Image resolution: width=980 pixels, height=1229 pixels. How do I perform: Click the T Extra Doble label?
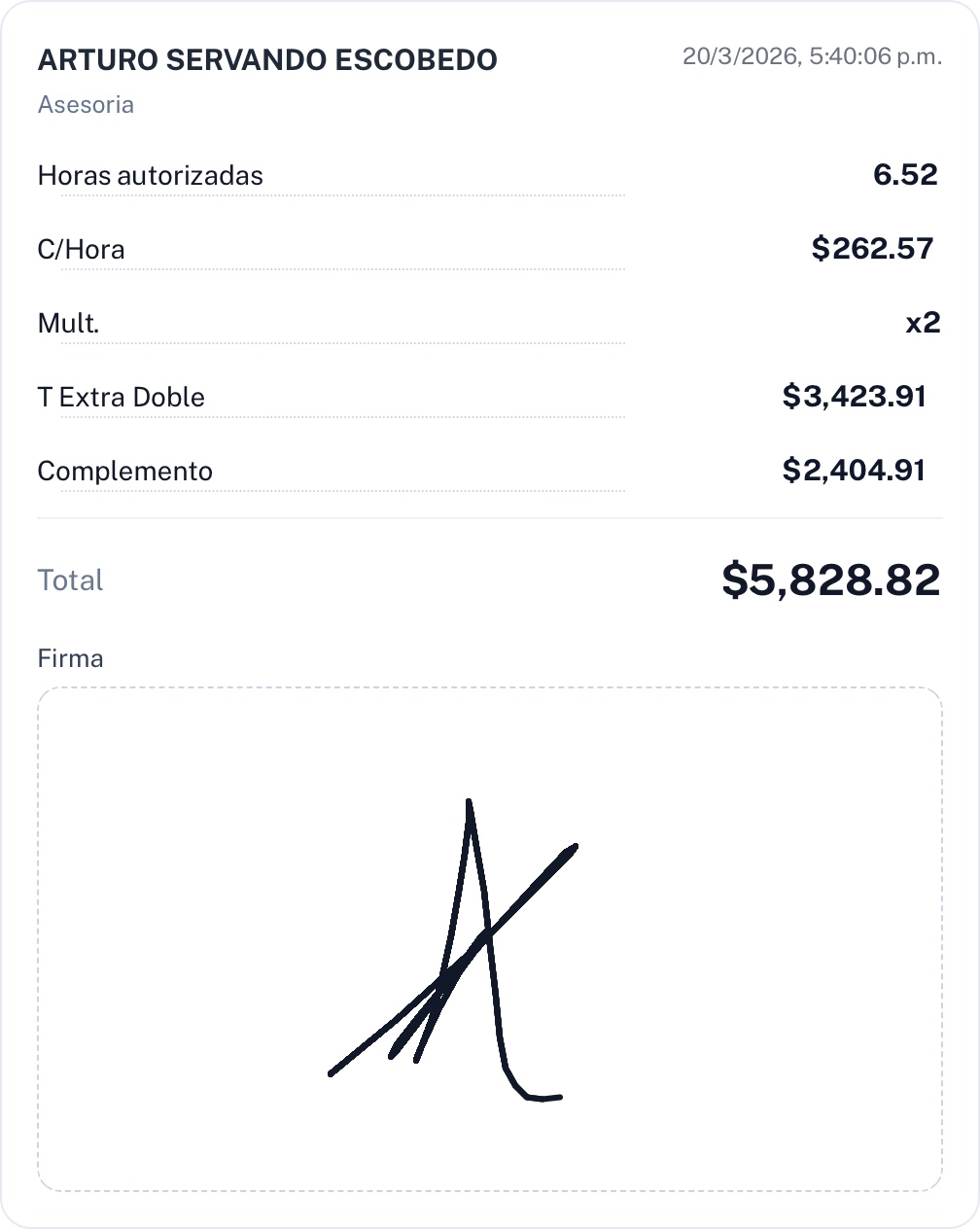pos(121,398)
